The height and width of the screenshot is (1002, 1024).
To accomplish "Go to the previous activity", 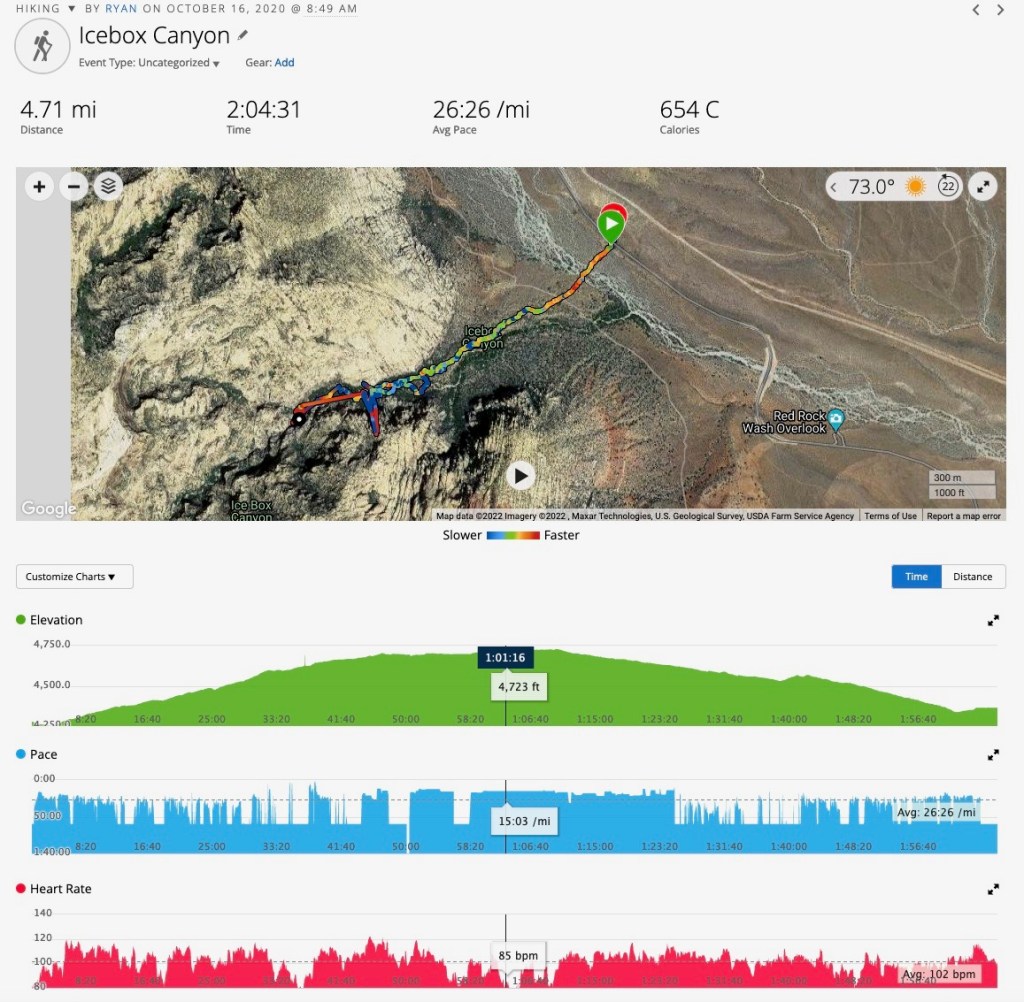I will [x=976, y=10].
